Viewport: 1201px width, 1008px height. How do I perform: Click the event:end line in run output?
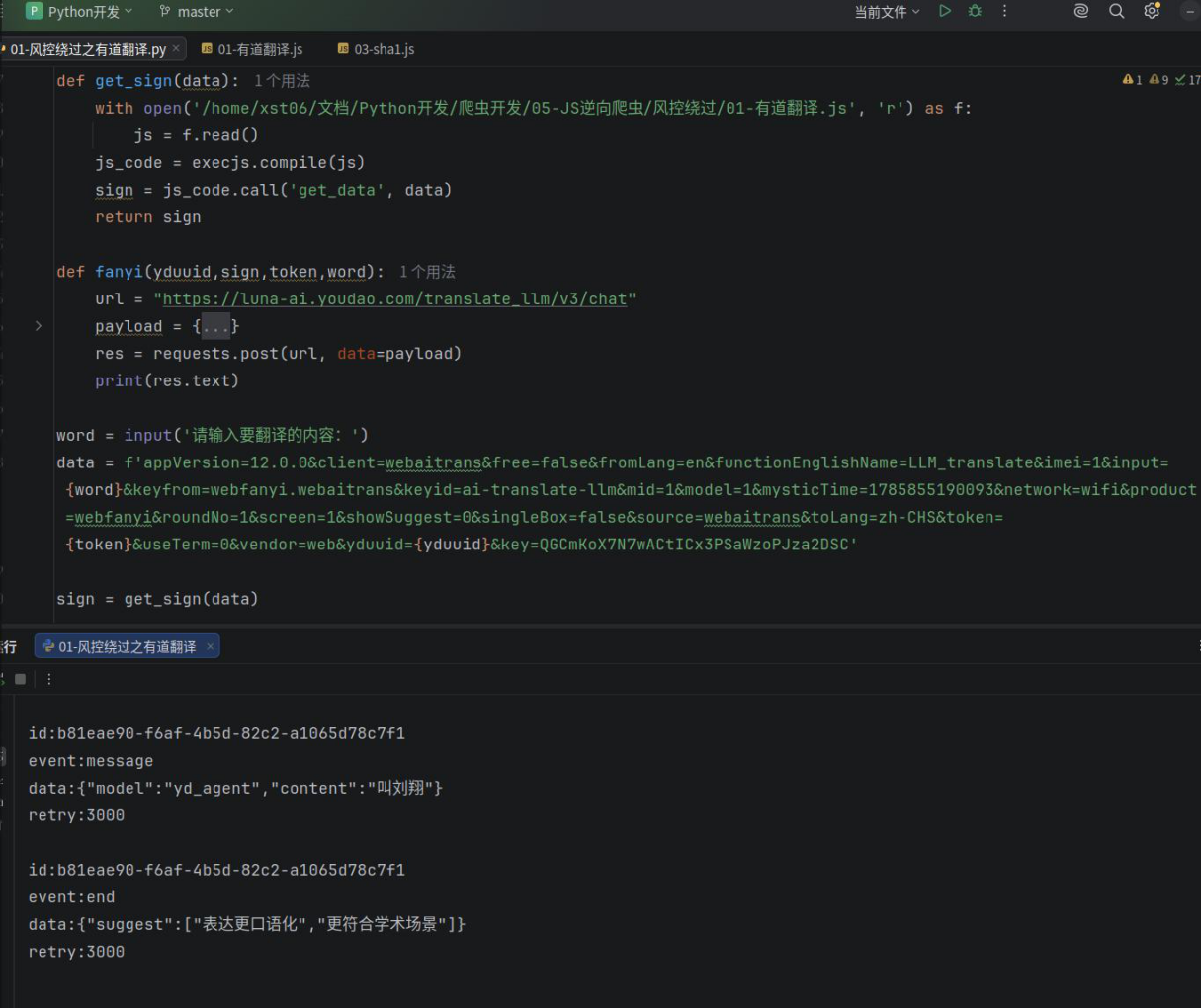pos(71,897)
